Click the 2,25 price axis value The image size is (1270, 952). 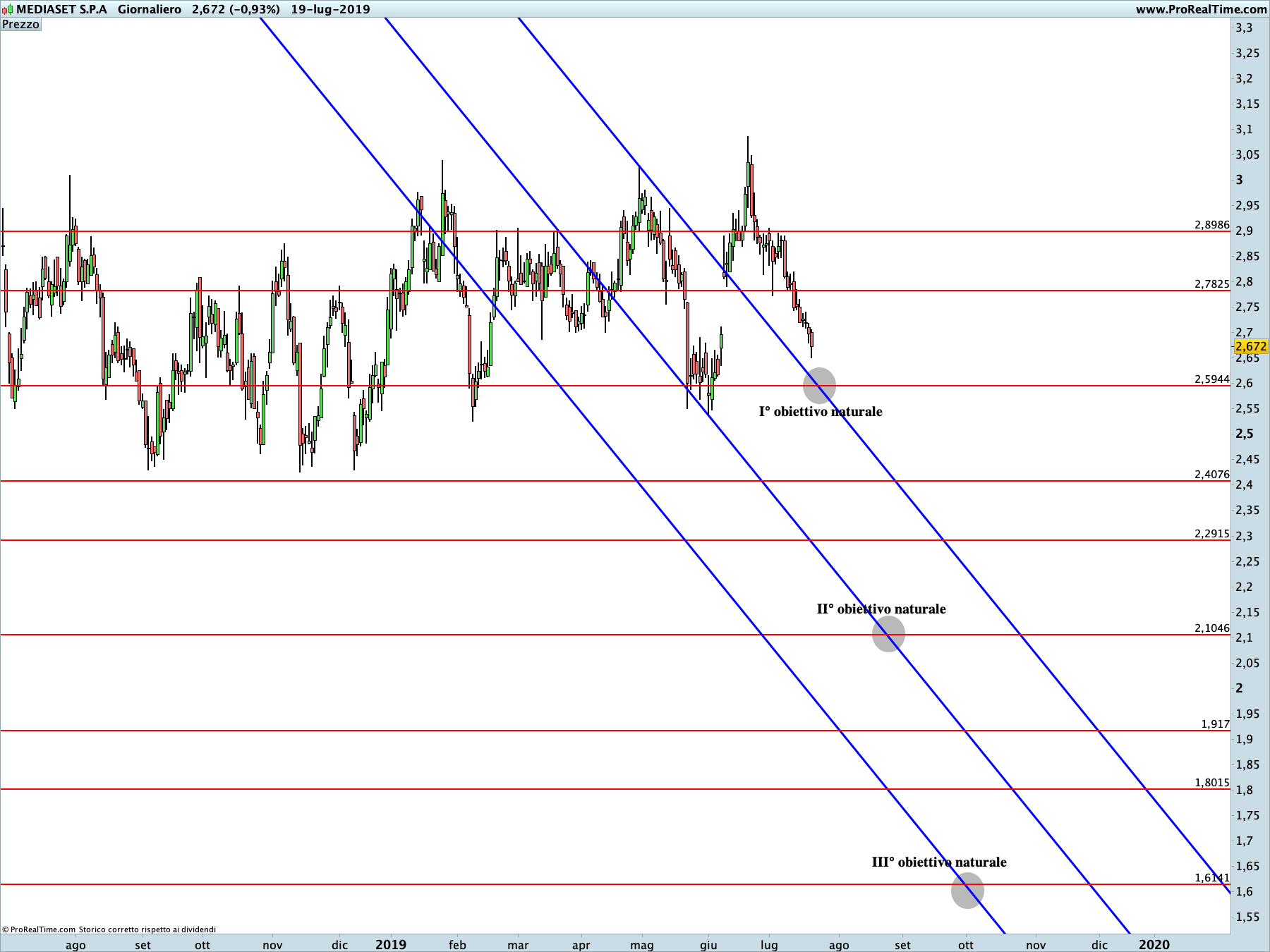pos(1247,561)
